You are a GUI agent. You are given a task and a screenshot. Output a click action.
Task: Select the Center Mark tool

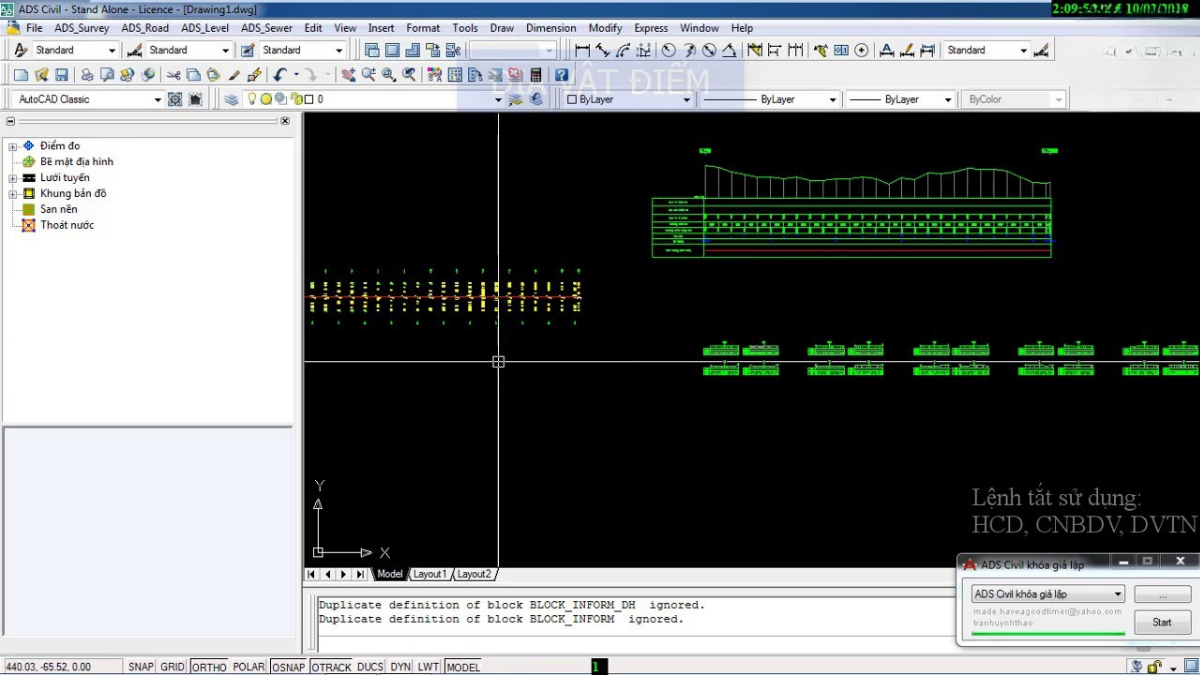click(861, 50)
